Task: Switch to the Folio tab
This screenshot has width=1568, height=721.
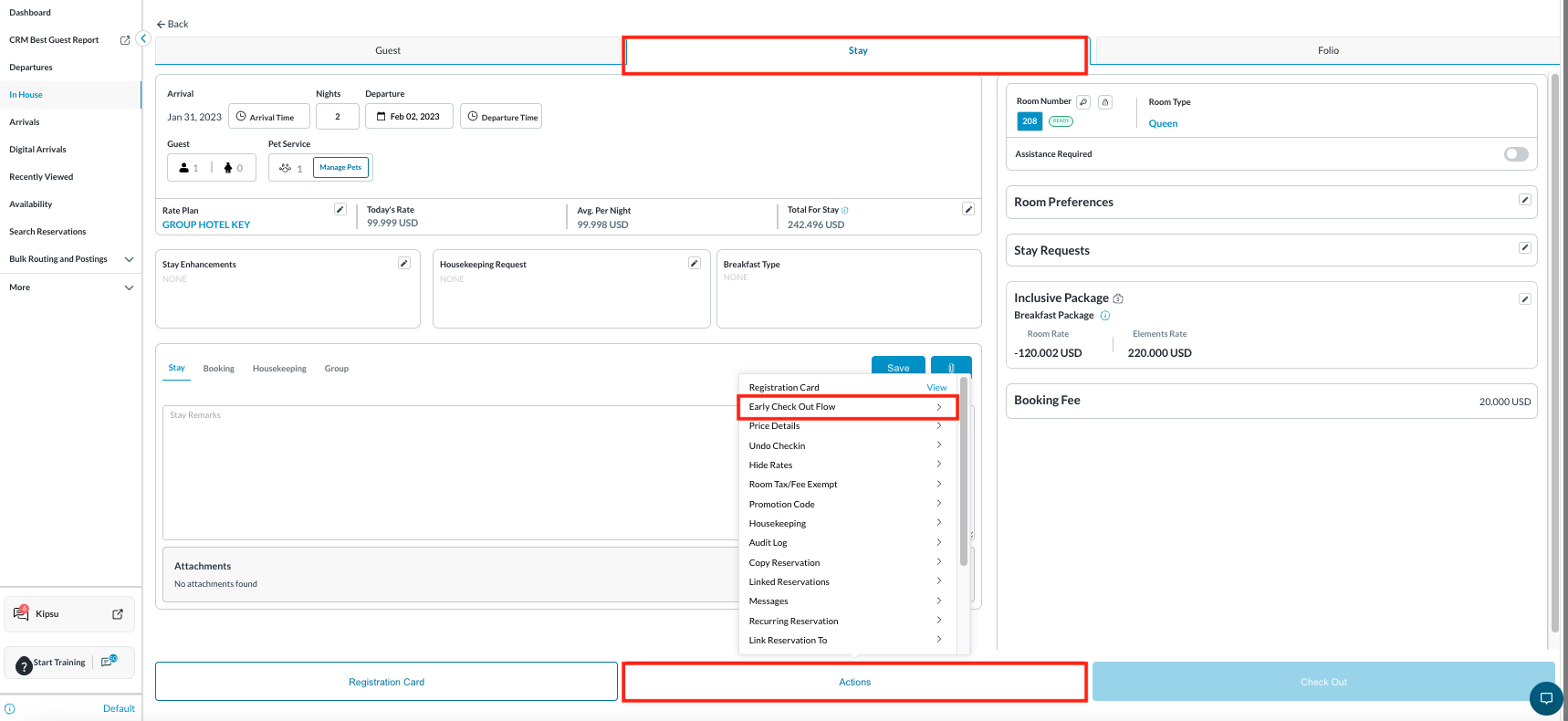Action: pos(1328,51)
